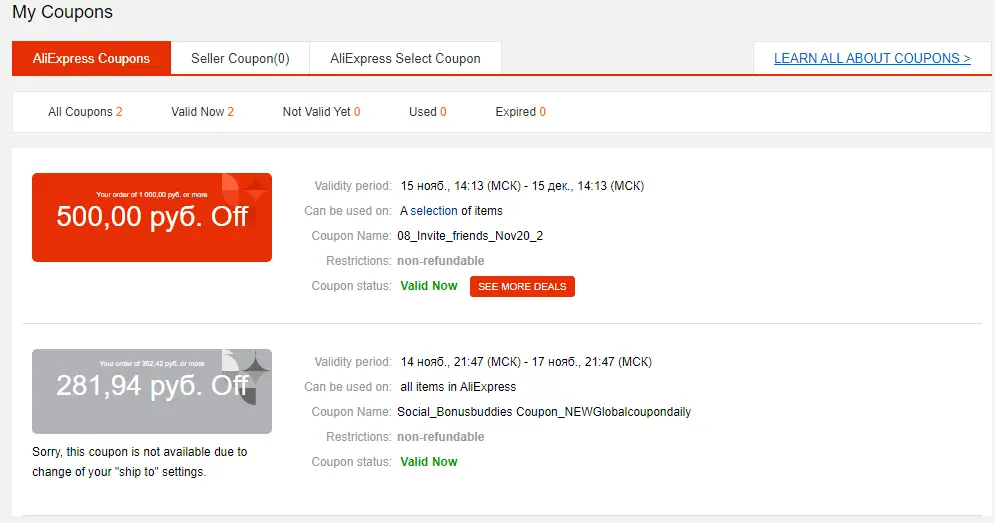Image resolution: width=995 pixels, height=523 pixels.
Task: Click validity period 14 нояб. - 17 нояб.
Action: click(x=526, y=362)
